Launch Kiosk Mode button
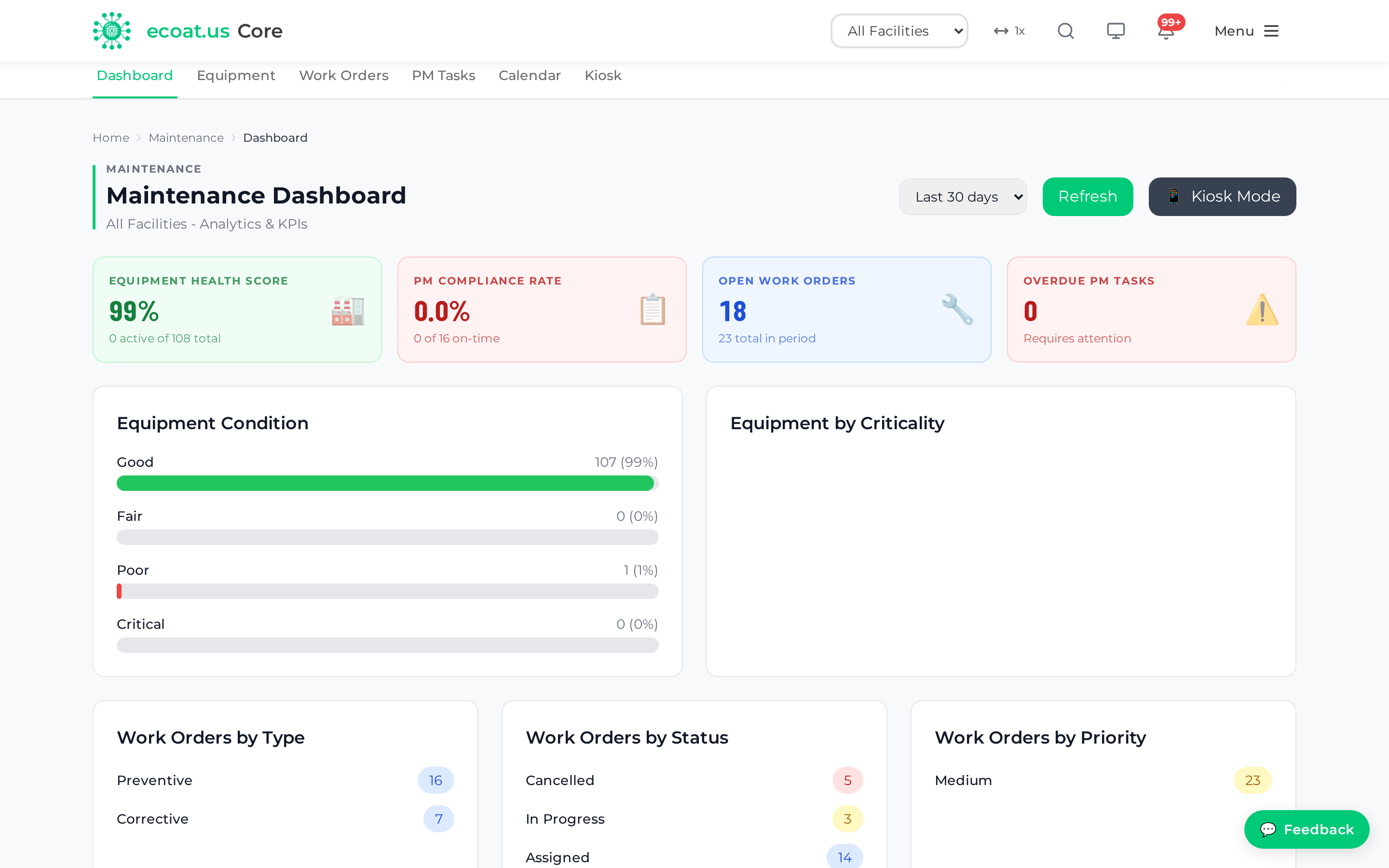Image resolution: width=1389 pixels, height=868 pixels. 1222,197
